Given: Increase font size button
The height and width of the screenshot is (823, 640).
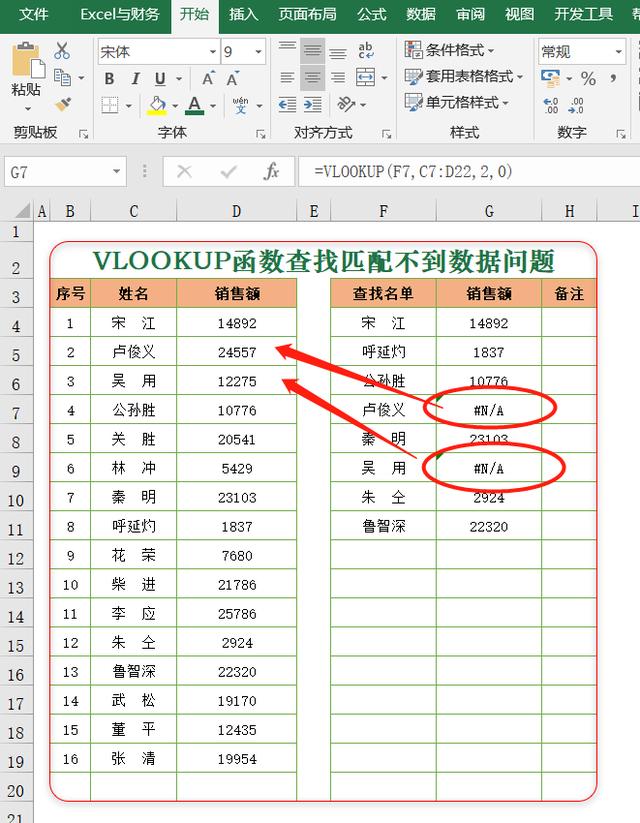Looking at the screenshot, I should [208, 79].
